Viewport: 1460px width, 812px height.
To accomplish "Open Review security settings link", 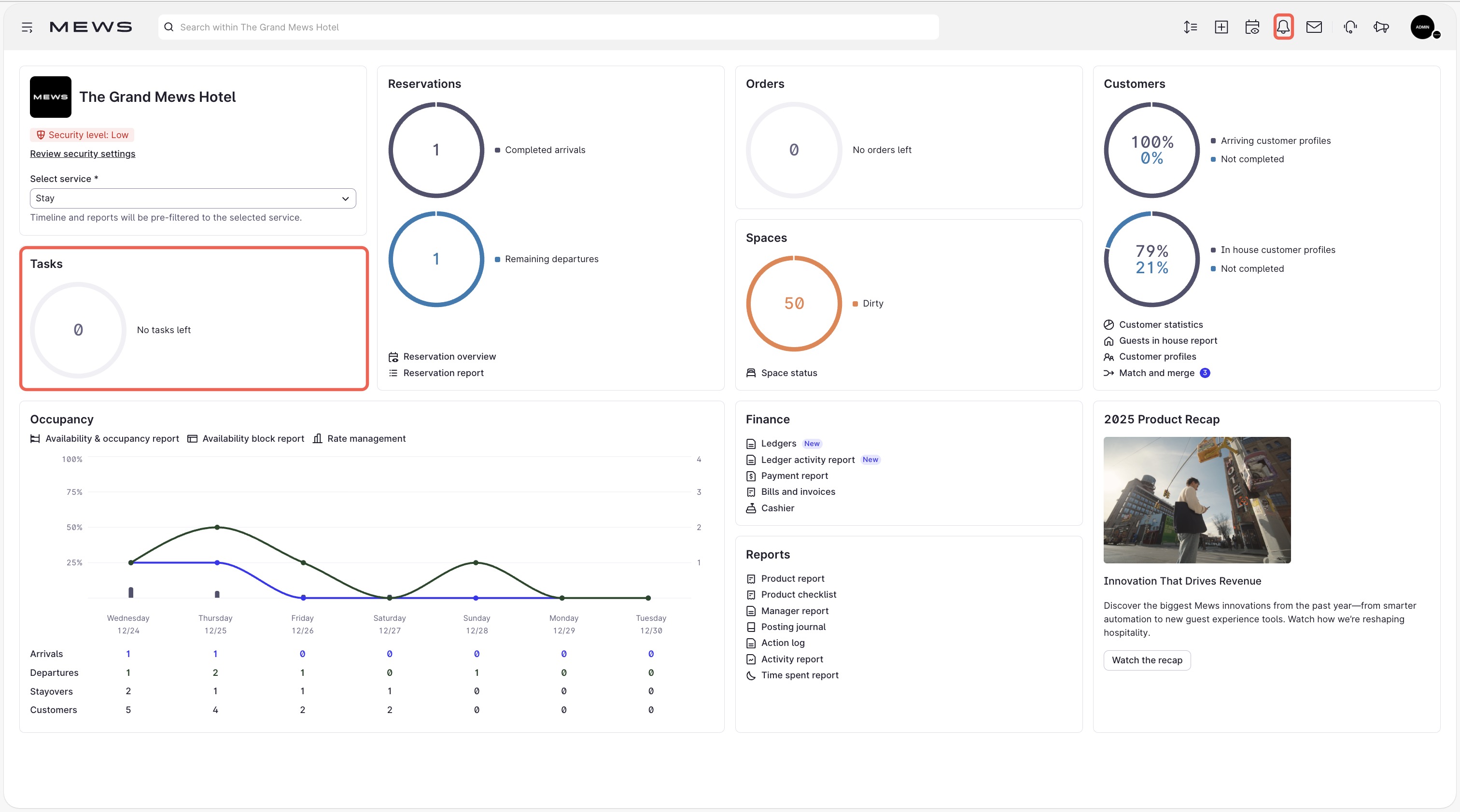I will click(x=83, y=154).
